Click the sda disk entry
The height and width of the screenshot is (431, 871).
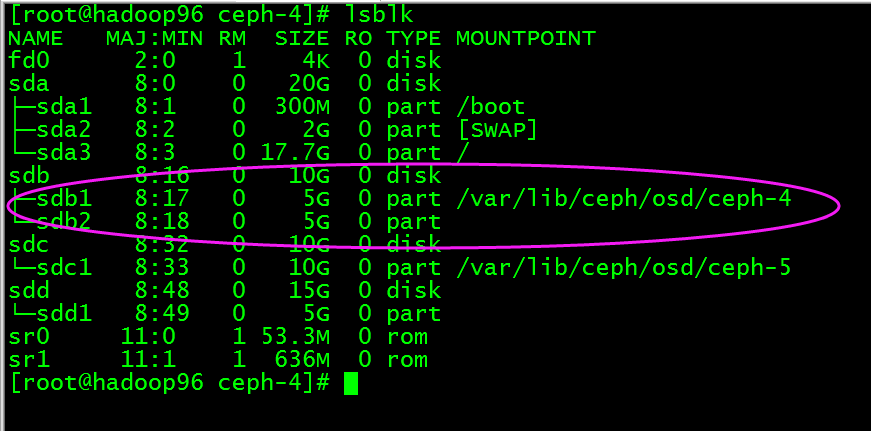click(x=29, y=84)
